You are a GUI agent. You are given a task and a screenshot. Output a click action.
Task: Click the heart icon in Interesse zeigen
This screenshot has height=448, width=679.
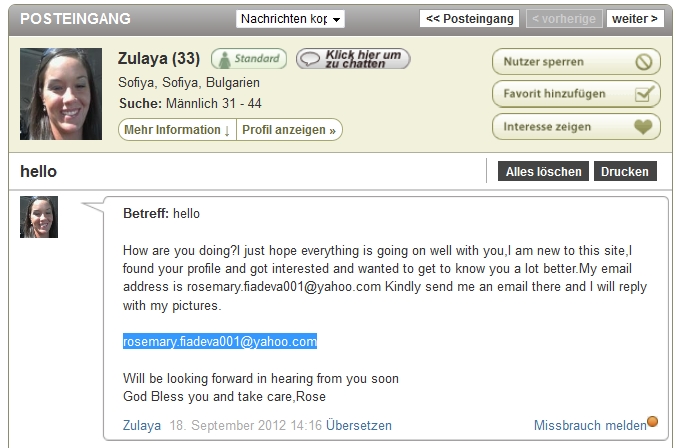click(643, 127)
